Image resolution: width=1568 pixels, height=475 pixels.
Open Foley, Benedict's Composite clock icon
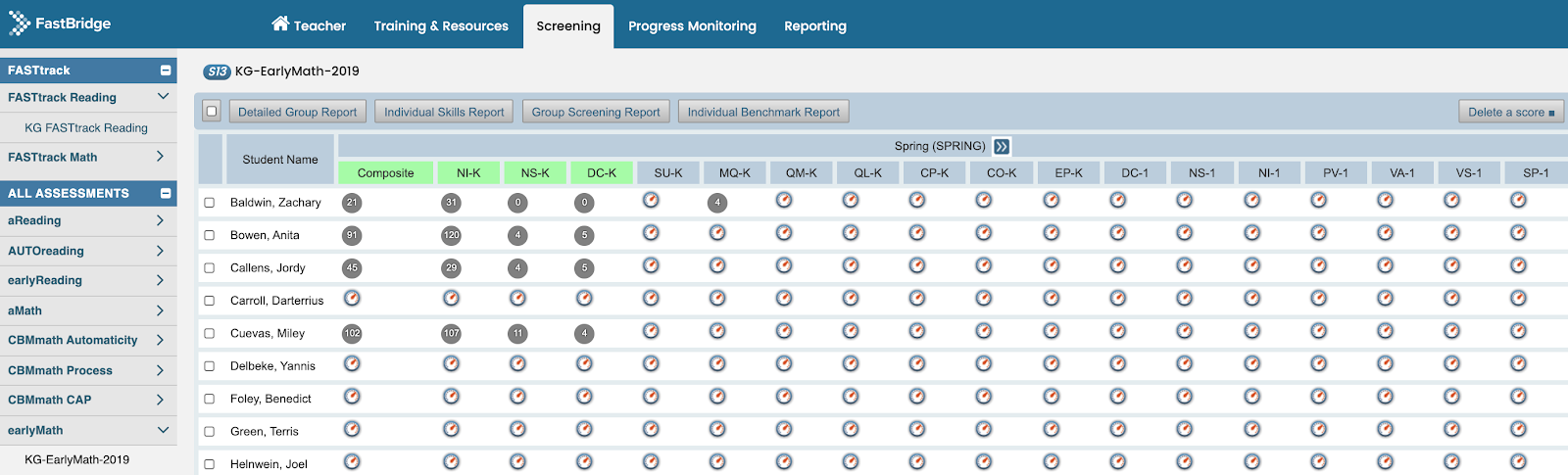coord(352,397)
